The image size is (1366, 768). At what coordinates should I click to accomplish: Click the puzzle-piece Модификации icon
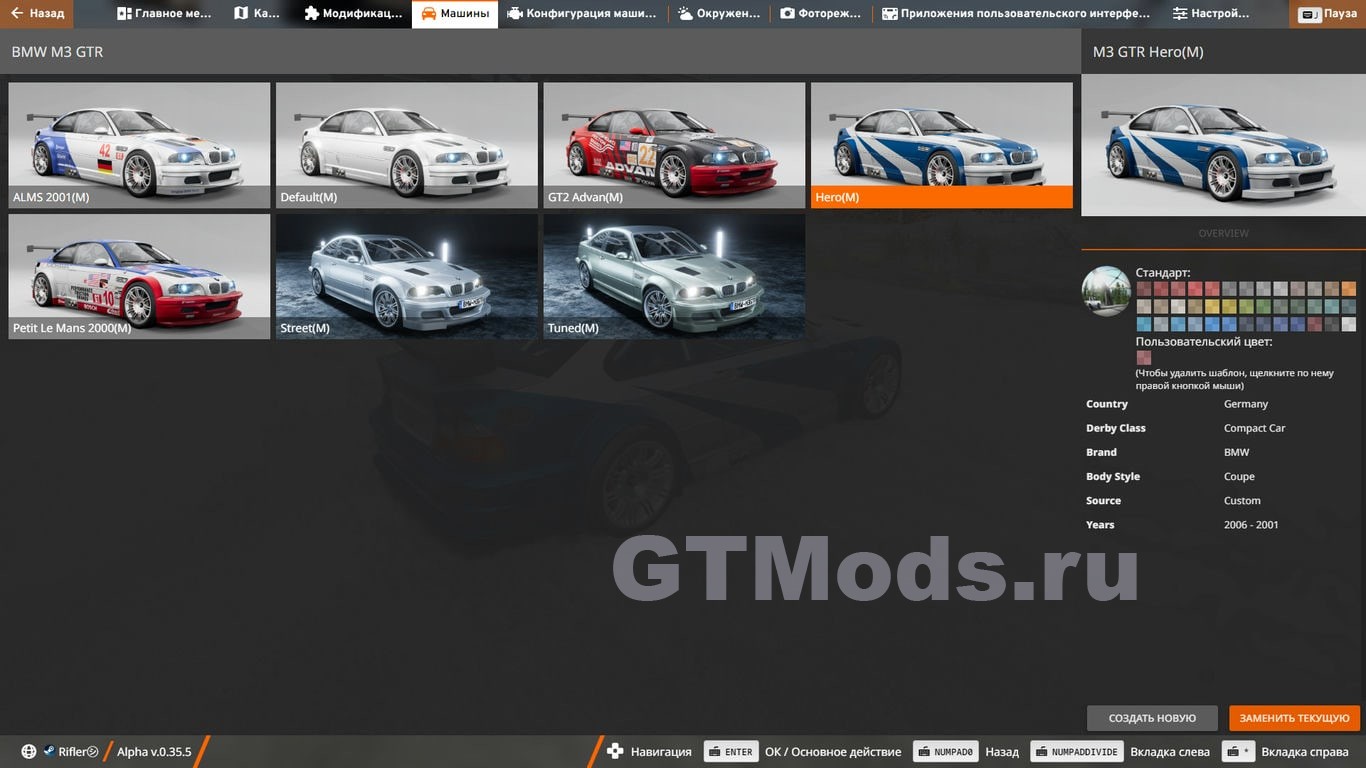(x=311, y=14)
